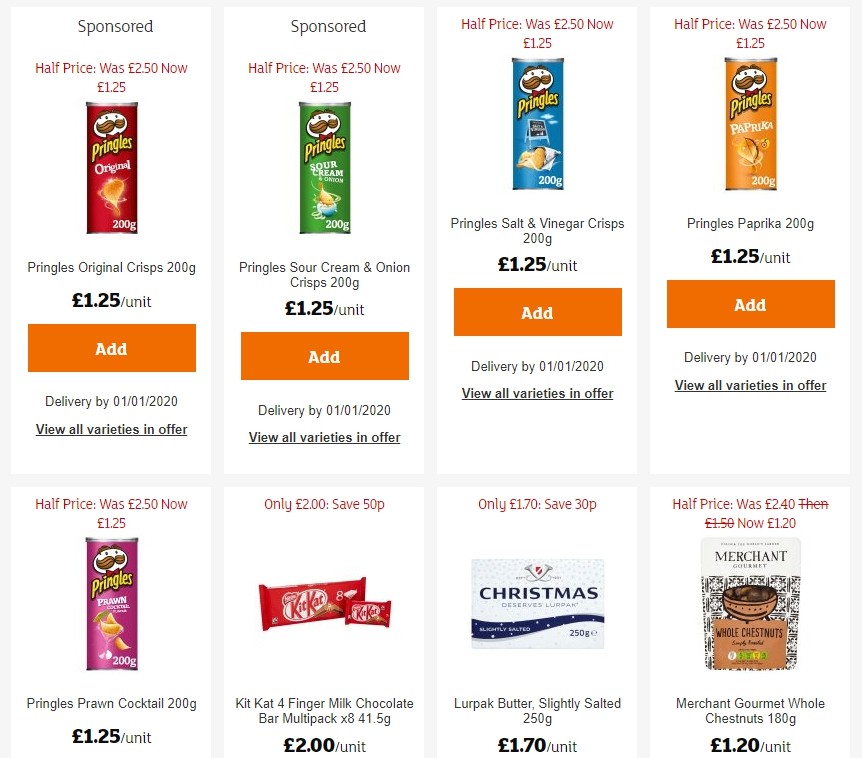Add Pringles Paprika 200g to basket

pyautogui.click(x=750, y=304)
